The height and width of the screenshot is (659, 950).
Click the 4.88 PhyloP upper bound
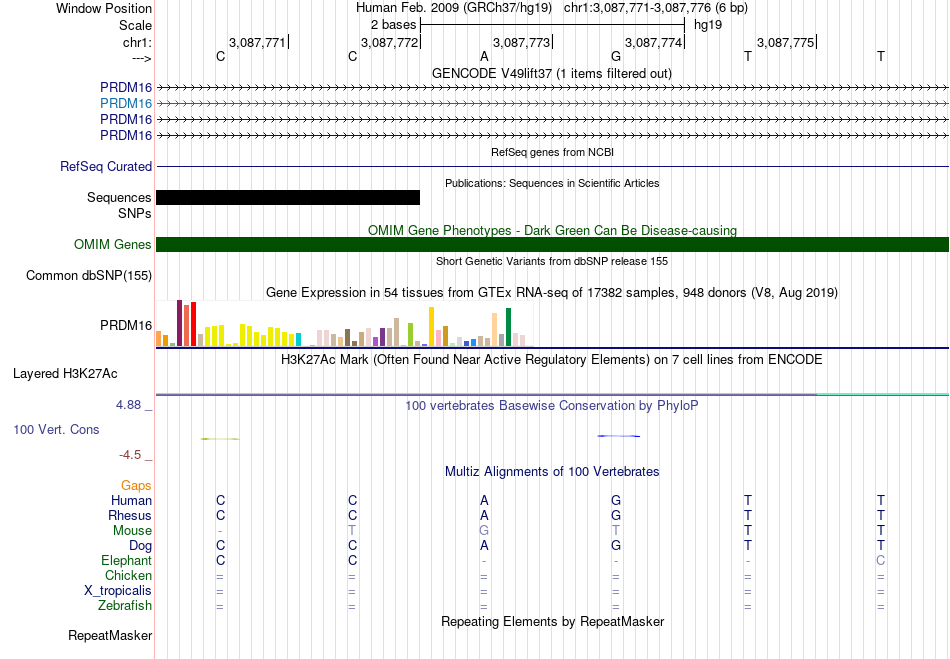coord(128,405)
